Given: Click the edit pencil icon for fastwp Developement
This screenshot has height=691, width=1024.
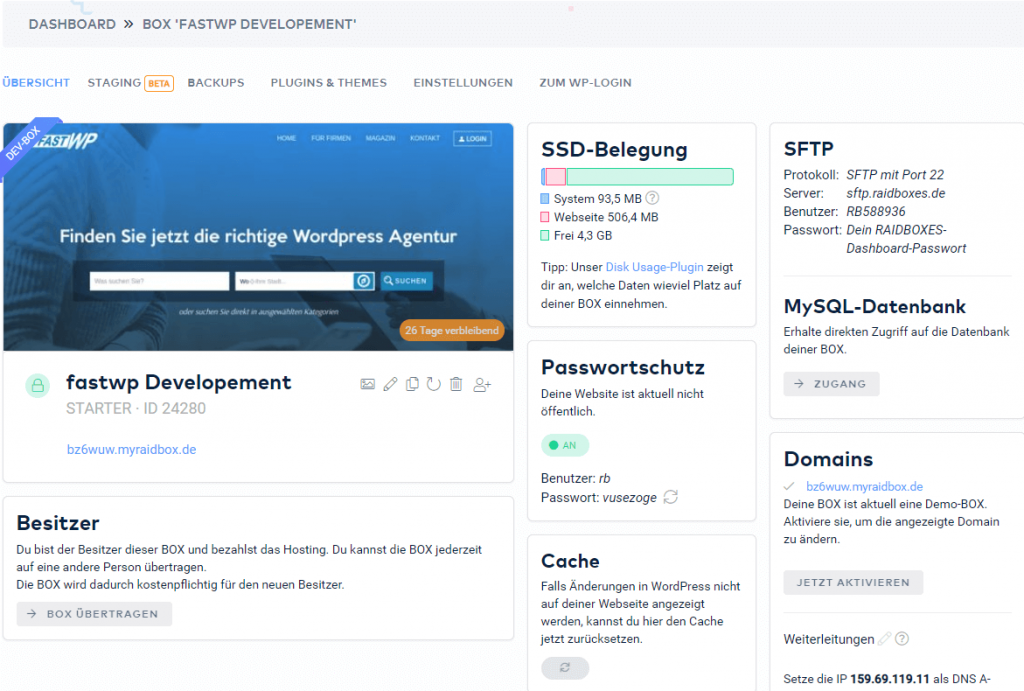Looking at the screenshot, I should pyautogui.click(x=390, y=383).
